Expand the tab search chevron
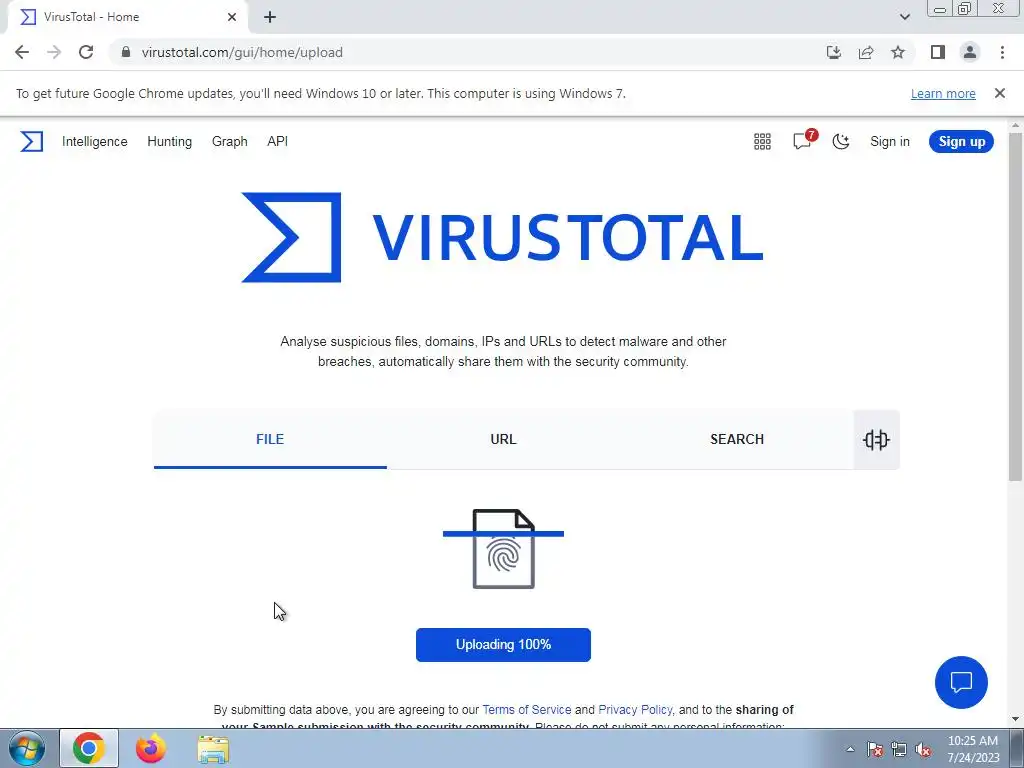Screen dimensions: 1024x768 (x=904, y=17)
